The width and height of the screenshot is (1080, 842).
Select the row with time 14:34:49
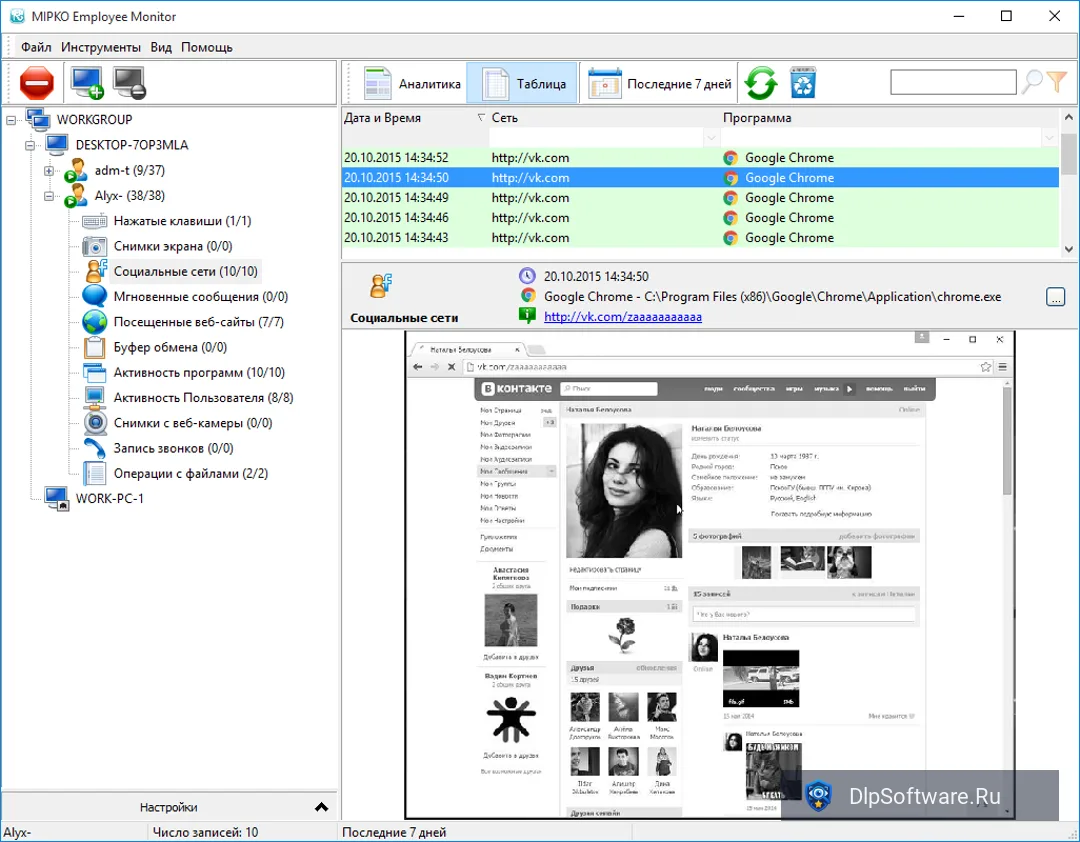click(x=700, y=198)
